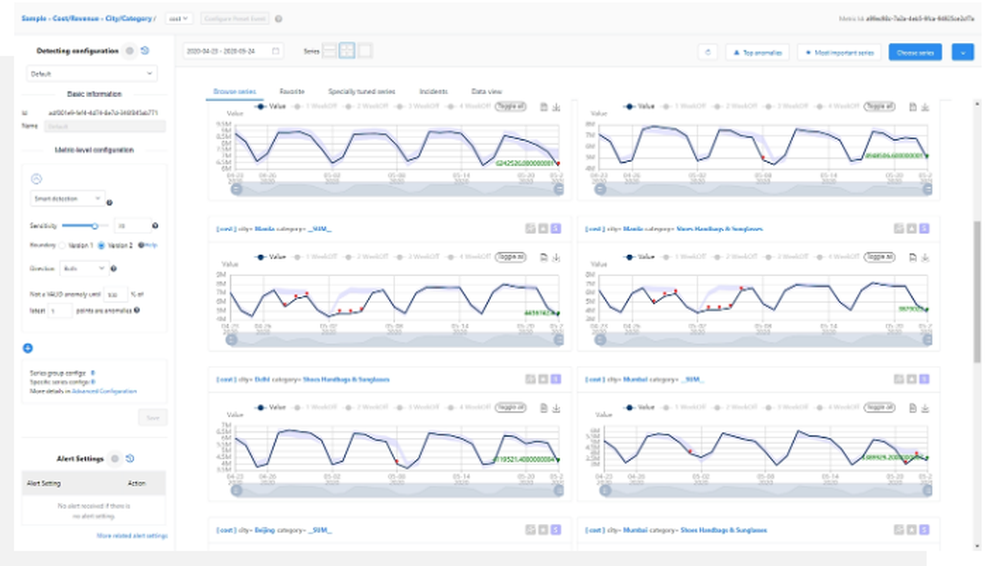Download Manila _SUM_ chart data
This screenshot has width=1000, height=566.
click(556, 257)
